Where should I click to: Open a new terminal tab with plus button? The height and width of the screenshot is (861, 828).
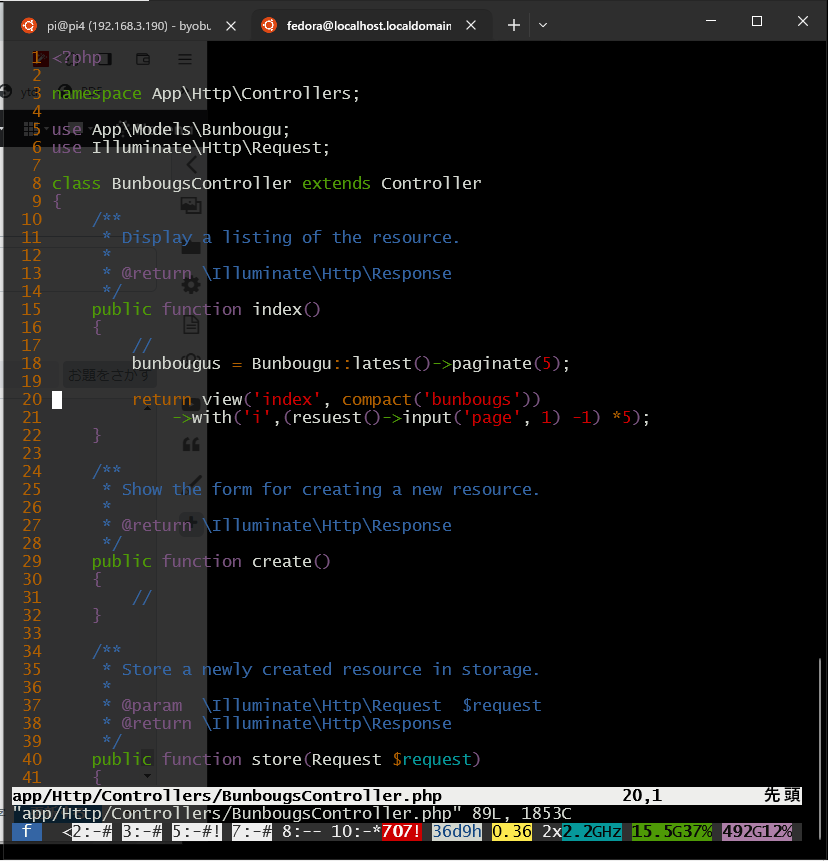tap(514, 25)
